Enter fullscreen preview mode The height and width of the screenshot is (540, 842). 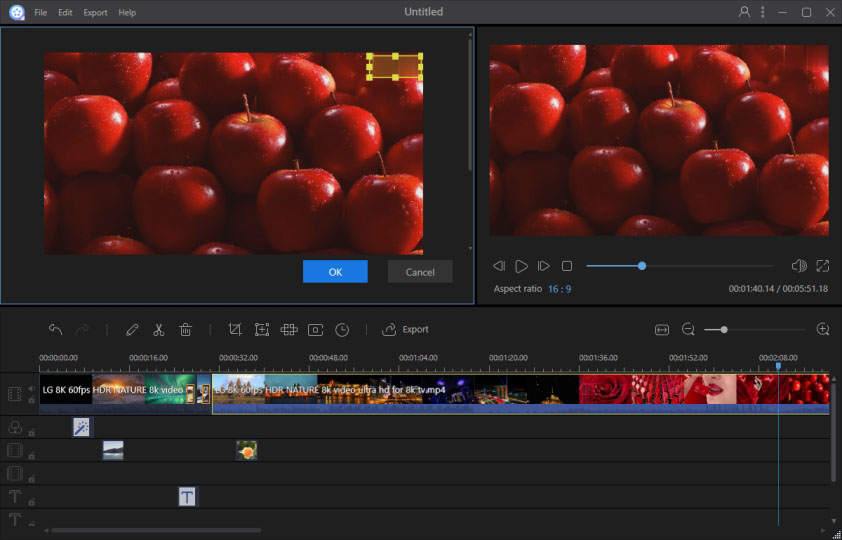pyautogui.click(x=823, y=266)
